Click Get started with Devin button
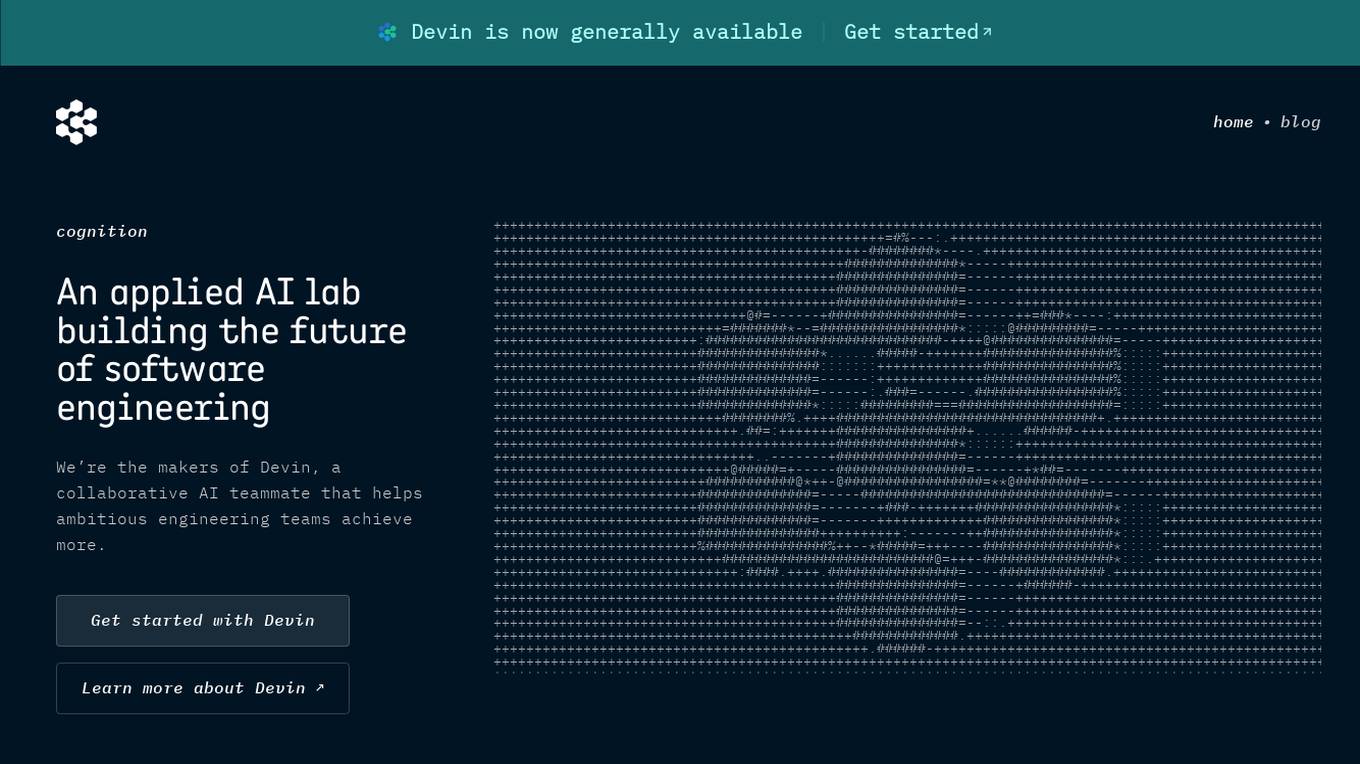This screenshot has height=764, width=1360. (203, 621)
